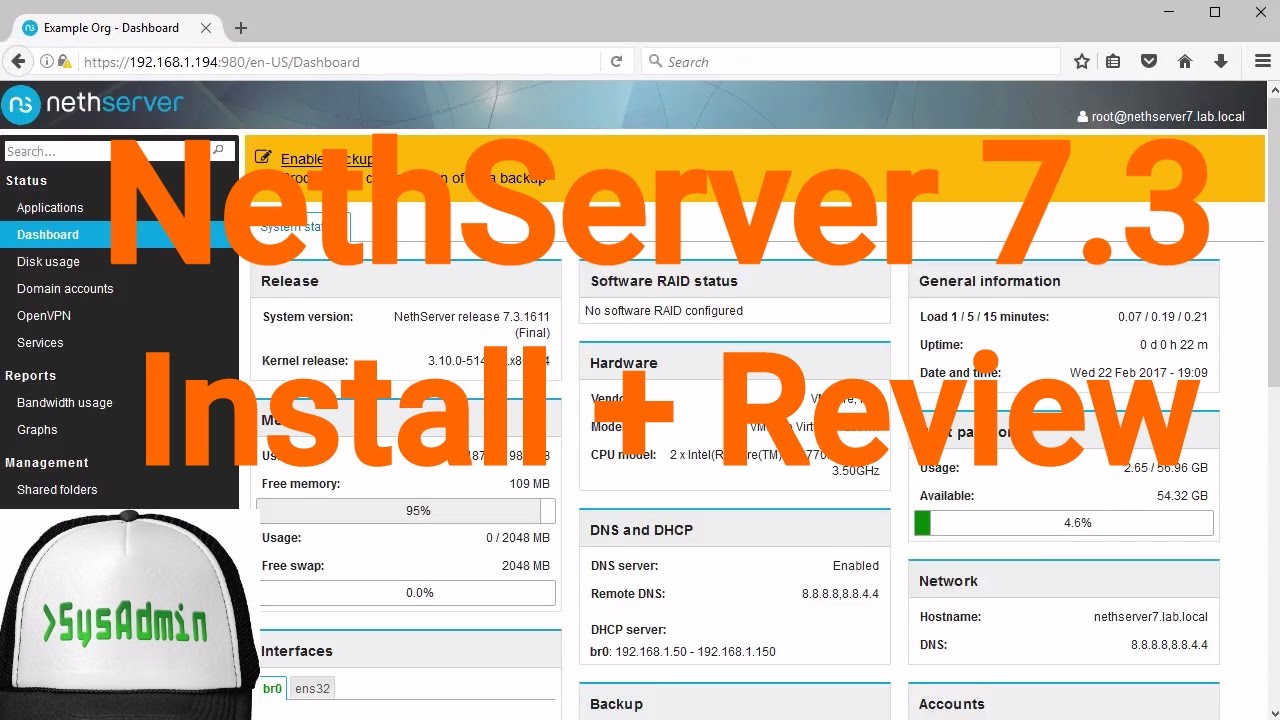Open a new browser tab
The width and height of the screenshot is (1280, 720).
(241, 28)
